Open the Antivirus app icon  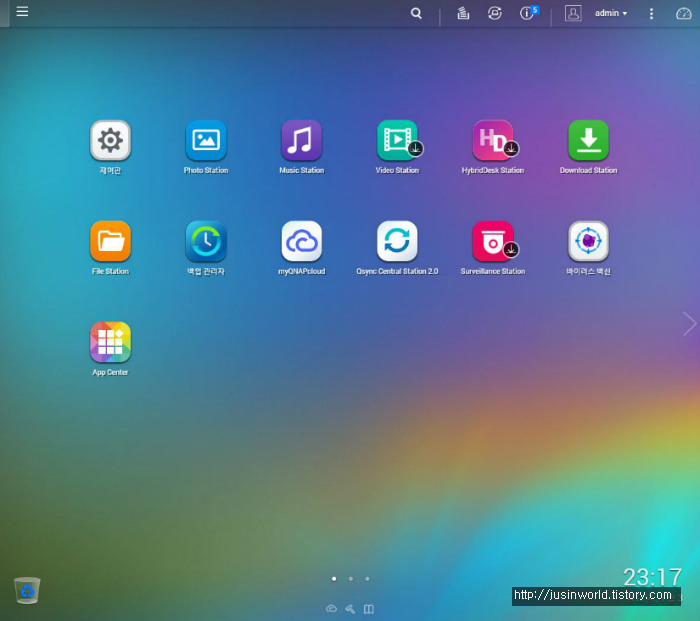pyautogui.click(x=588, y=241)
